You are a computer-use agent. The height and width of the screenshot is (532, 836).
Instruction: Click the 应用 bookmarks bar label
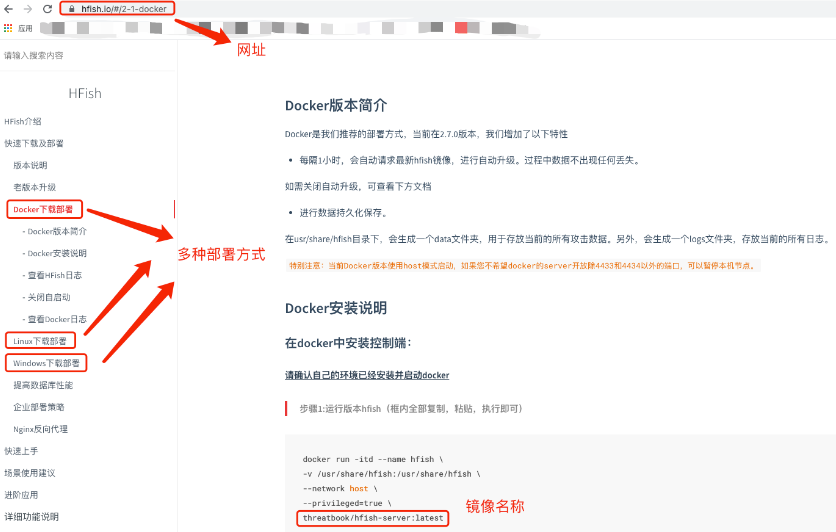point(25,28)
